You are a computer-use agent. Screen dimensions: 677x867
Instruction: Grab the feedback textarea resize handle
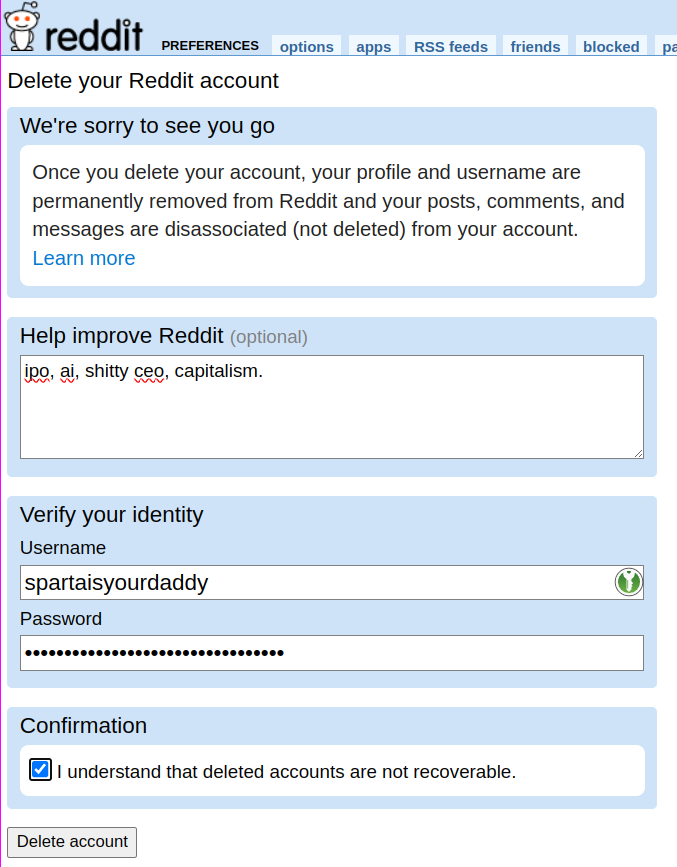coord(638,453)
